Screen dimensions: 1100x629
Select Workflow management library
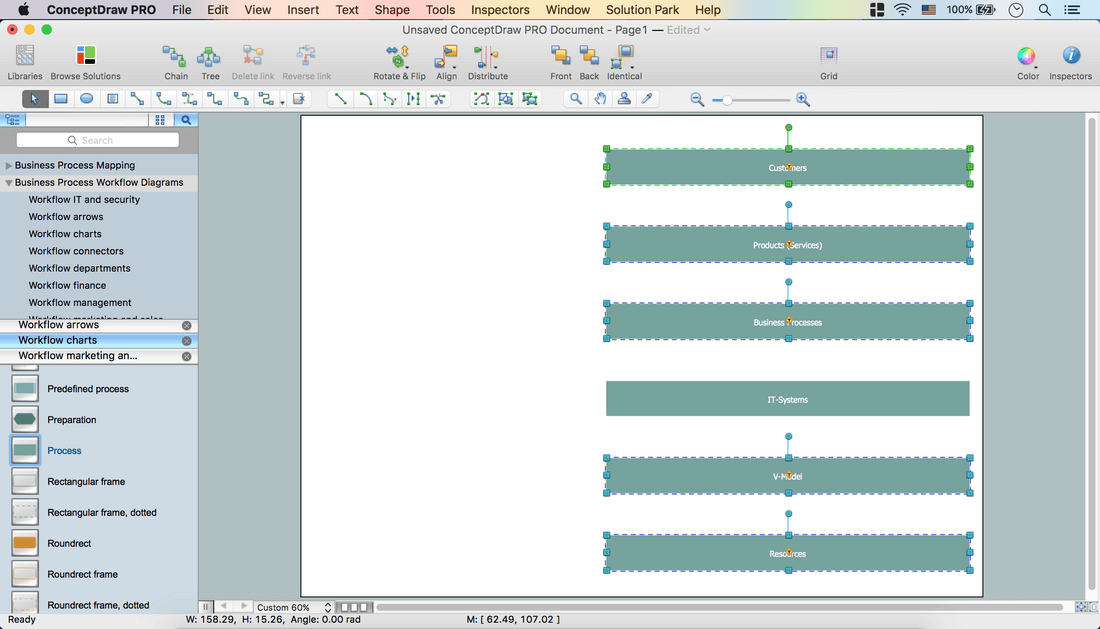80,303
